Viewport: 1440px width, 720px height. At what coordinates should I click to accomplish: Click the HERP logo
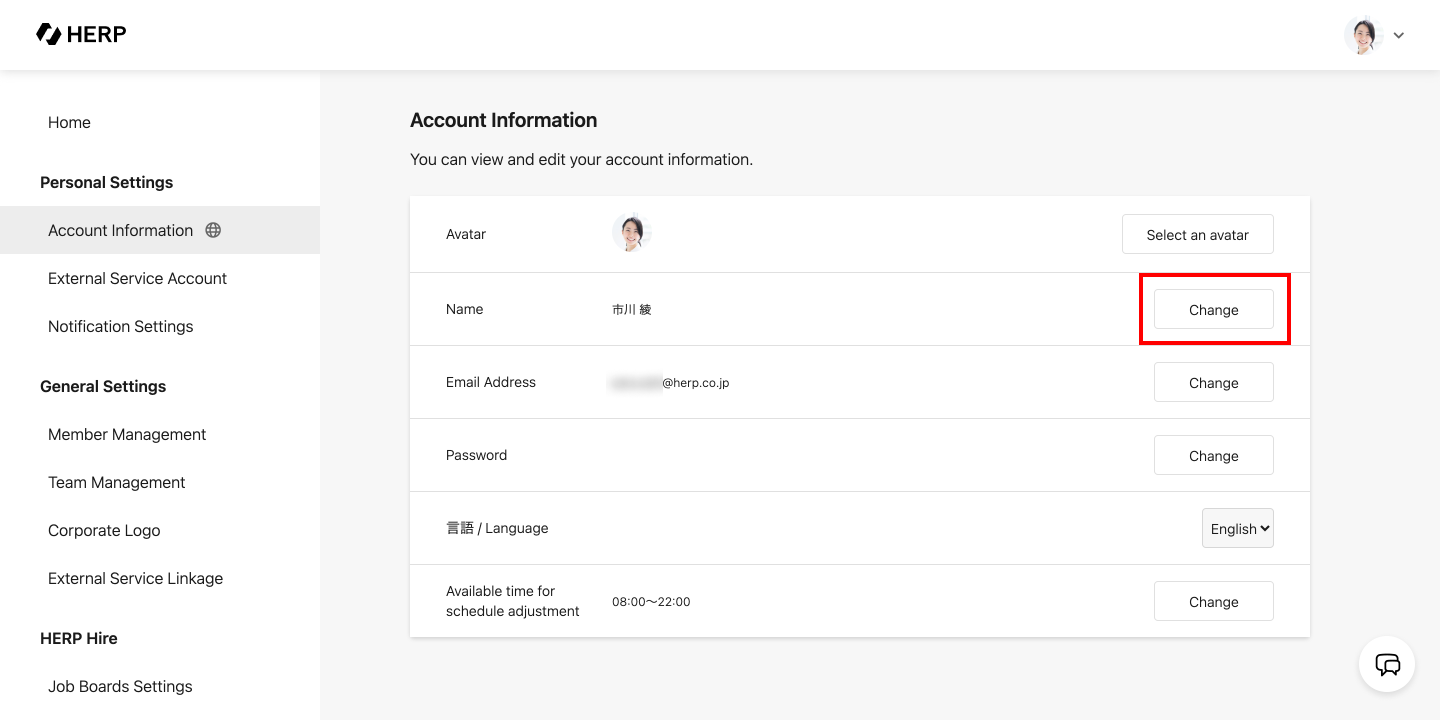[x=81, y=35]
